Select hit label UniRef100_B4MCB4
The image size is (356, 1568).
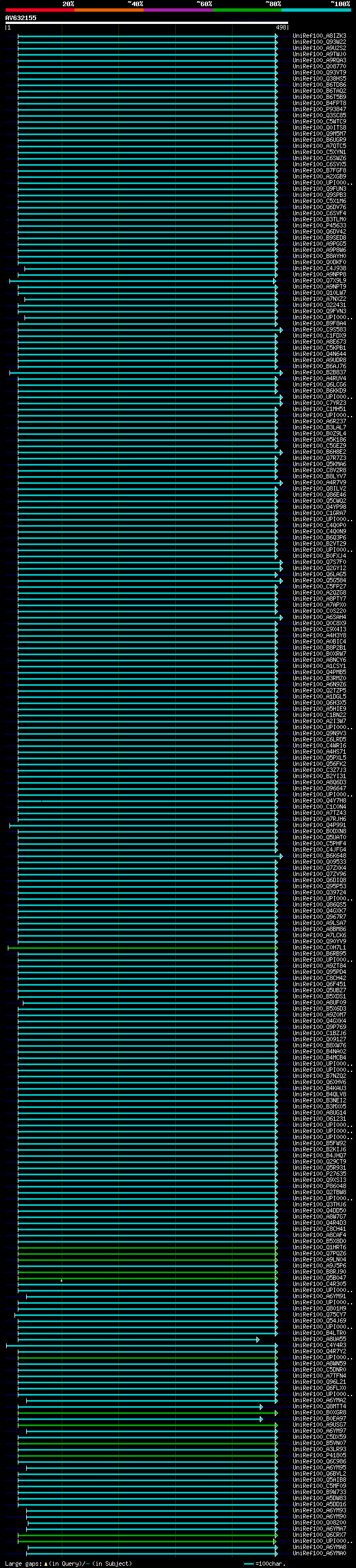coord(319,1058)
